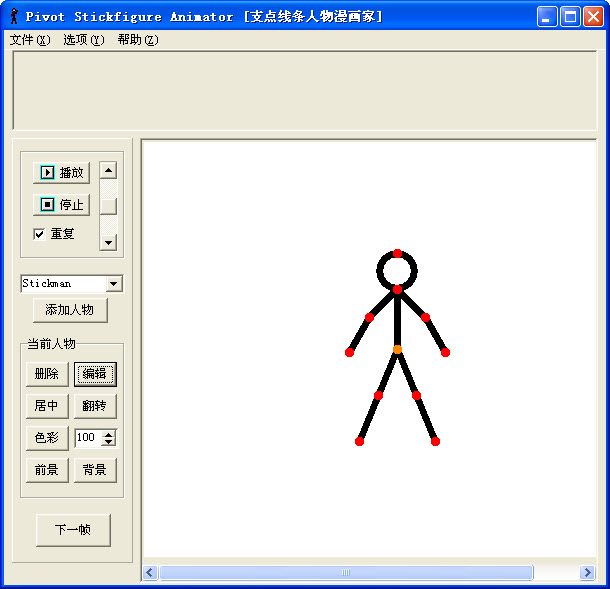Click the 编辑 edit button
The image size is (610, 589).
95,374
